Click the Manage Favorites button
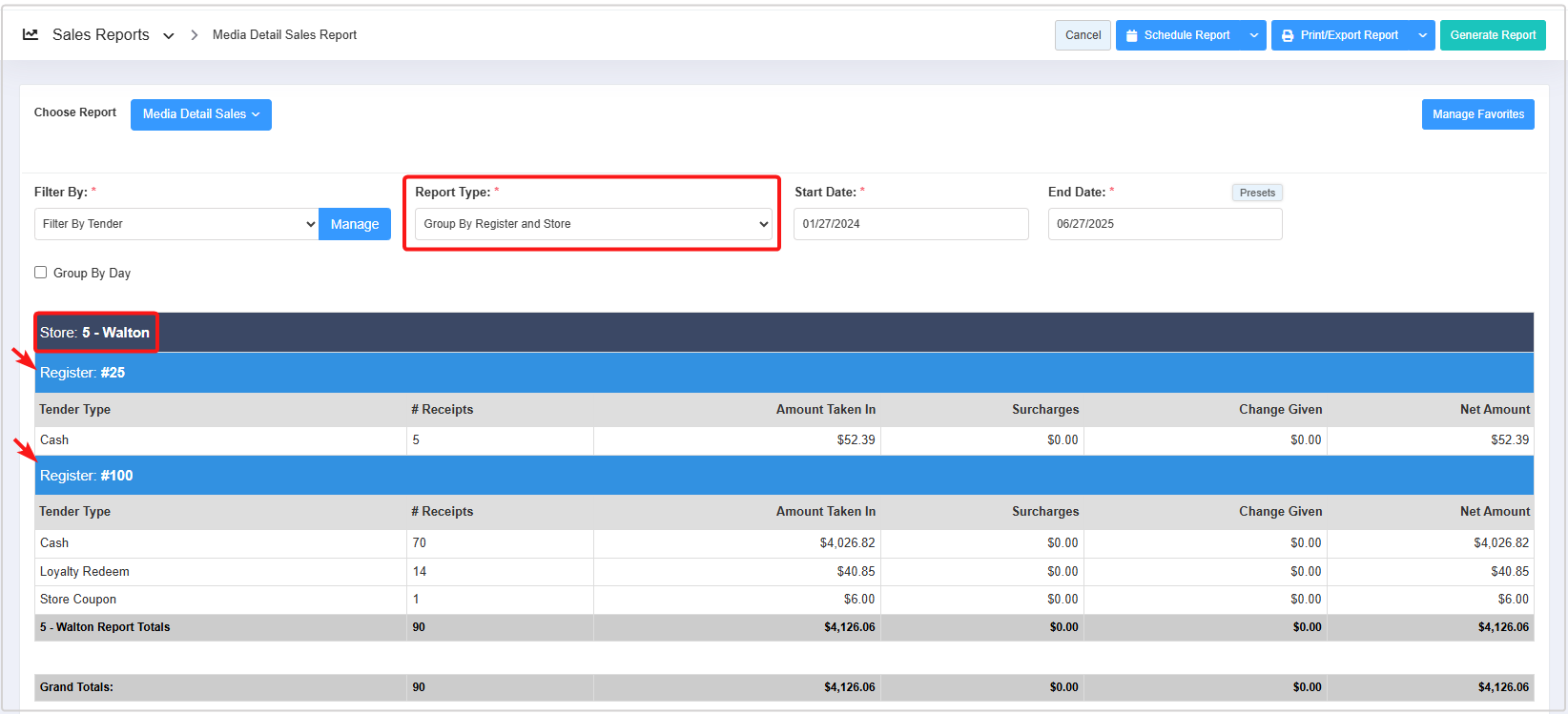This screenshot has width=1568, height=714. [x=1477, y=114]
